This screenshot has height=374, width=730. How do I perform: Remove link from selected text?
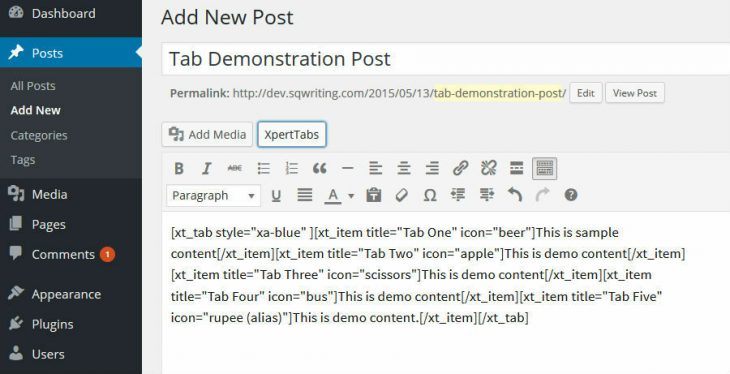click(488, 168)
